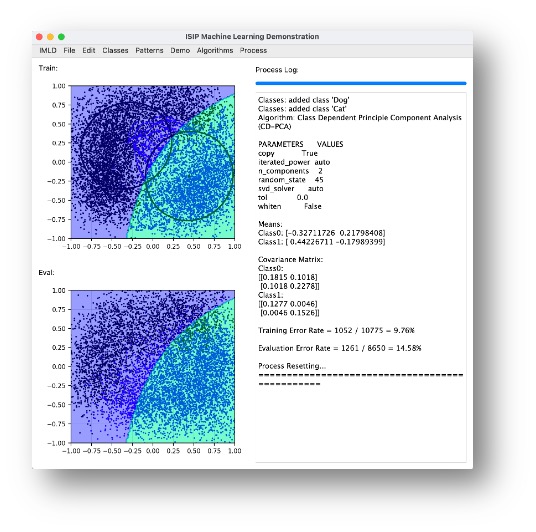Click the '[0.0046 0.1526]]' covariance row
The width and height of the screenshot is (536, 532).
(x=290, y=313)
